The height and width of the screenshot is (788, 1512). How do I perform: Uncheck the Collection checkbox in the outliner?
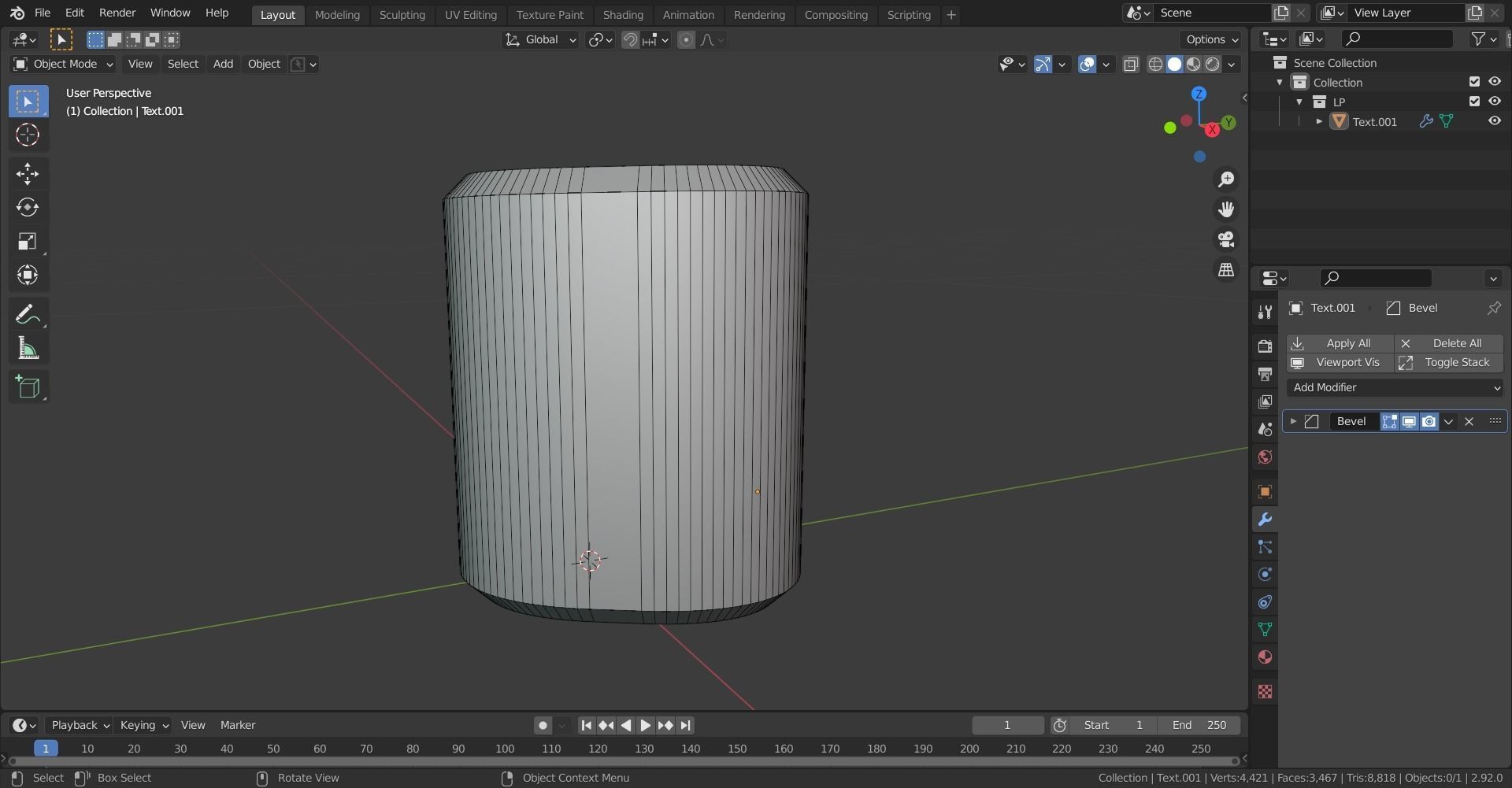pos(1474,81)
